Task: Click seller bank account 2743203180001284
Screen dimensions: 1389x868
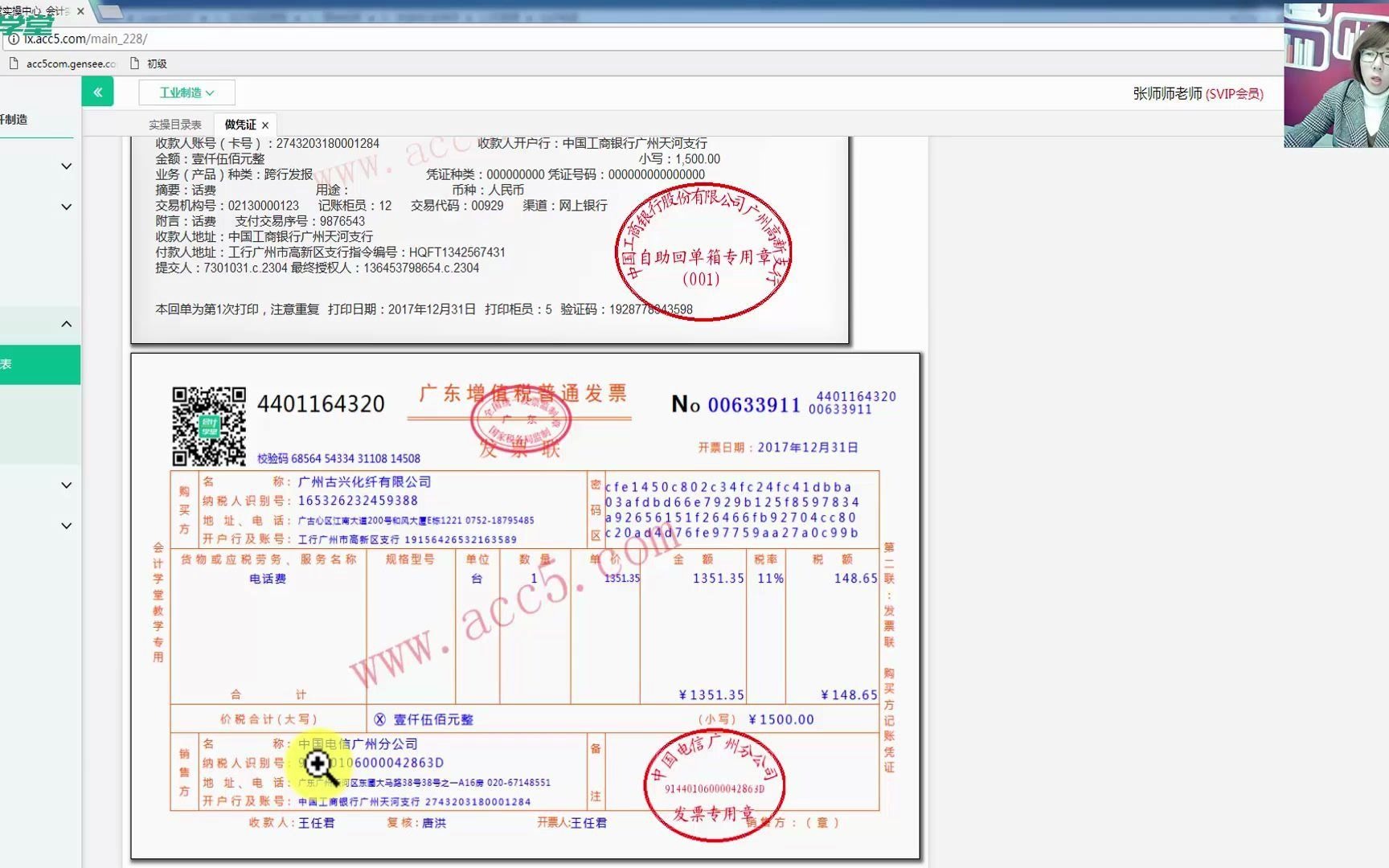Action: tap(477, 802)
